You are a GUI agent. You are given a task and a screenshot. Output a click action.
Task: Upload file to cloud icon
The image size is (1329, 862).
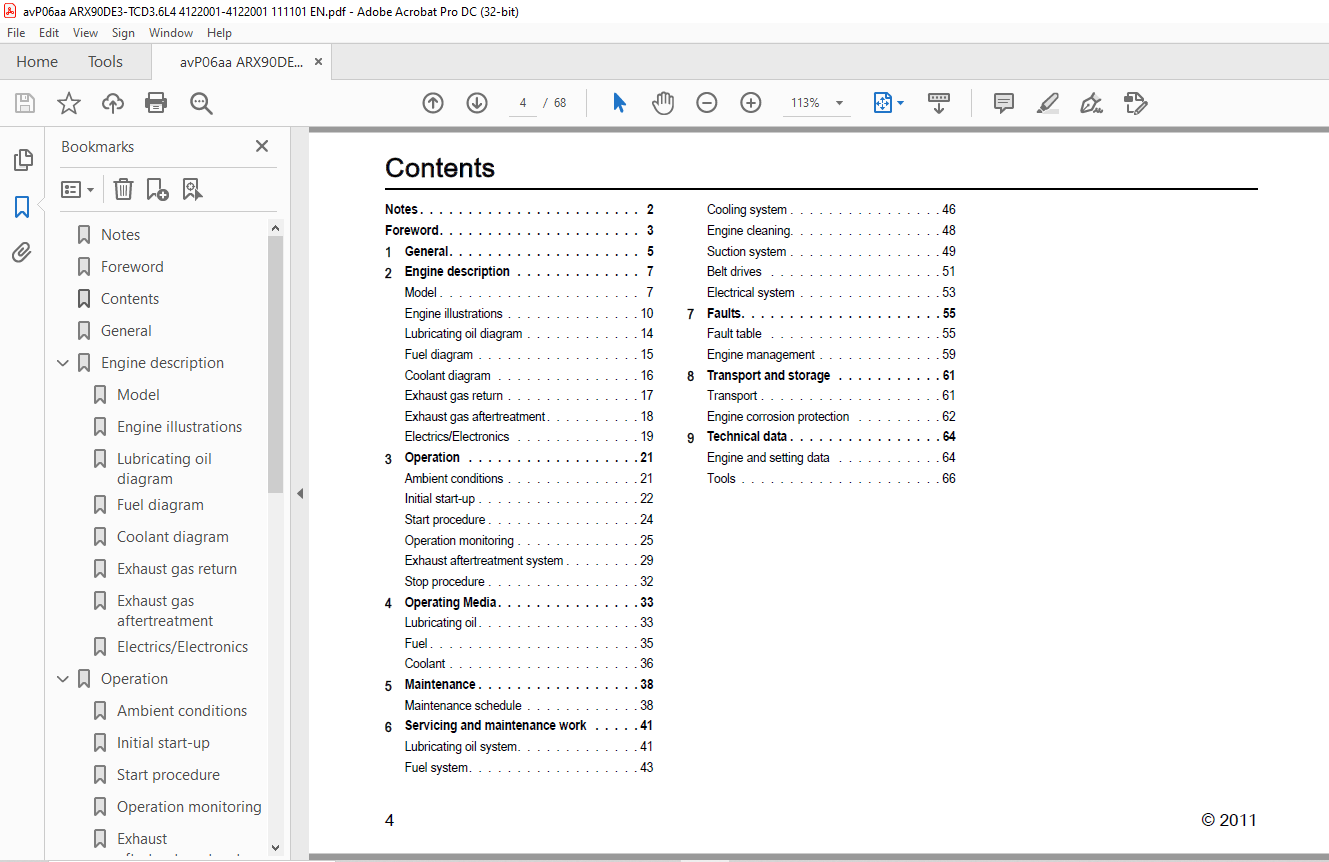113,103
